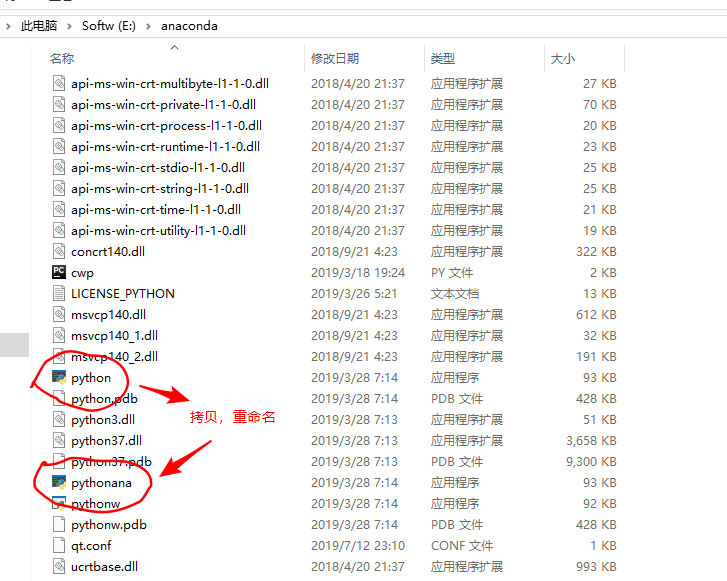This screenshot has width=727, height=581.
Task: Select the cwp file name
Action: 83,273
